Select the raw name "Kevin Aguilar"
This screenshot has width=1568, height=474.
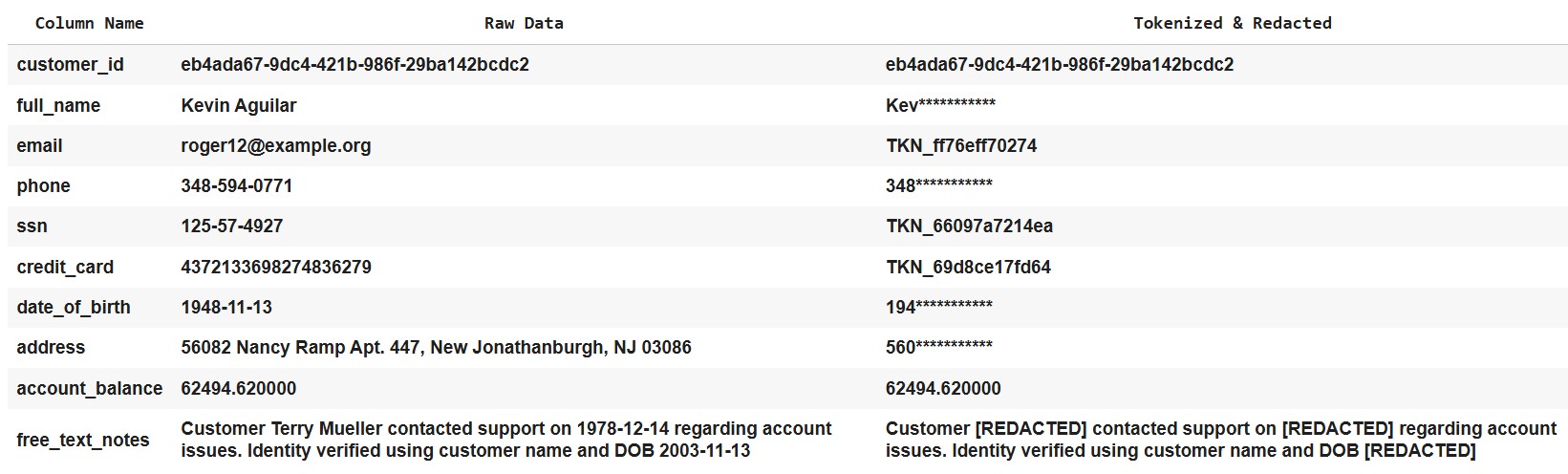tap(239, 106)
